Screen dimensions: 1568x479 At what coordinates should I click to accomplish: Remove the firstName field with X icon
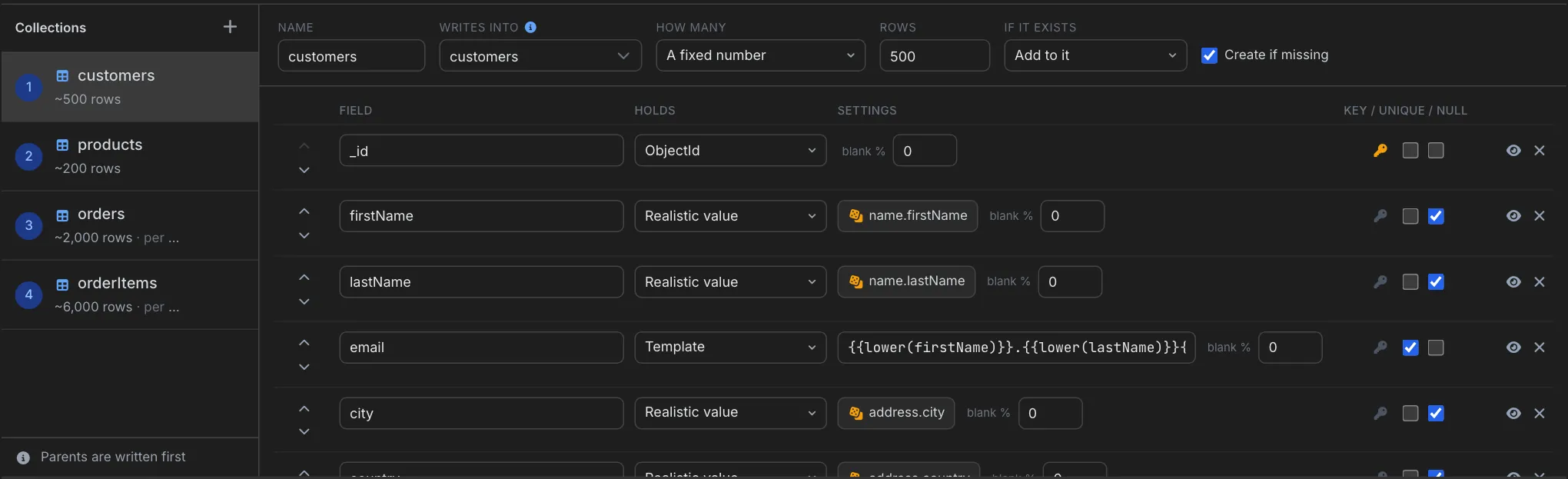1540,216
